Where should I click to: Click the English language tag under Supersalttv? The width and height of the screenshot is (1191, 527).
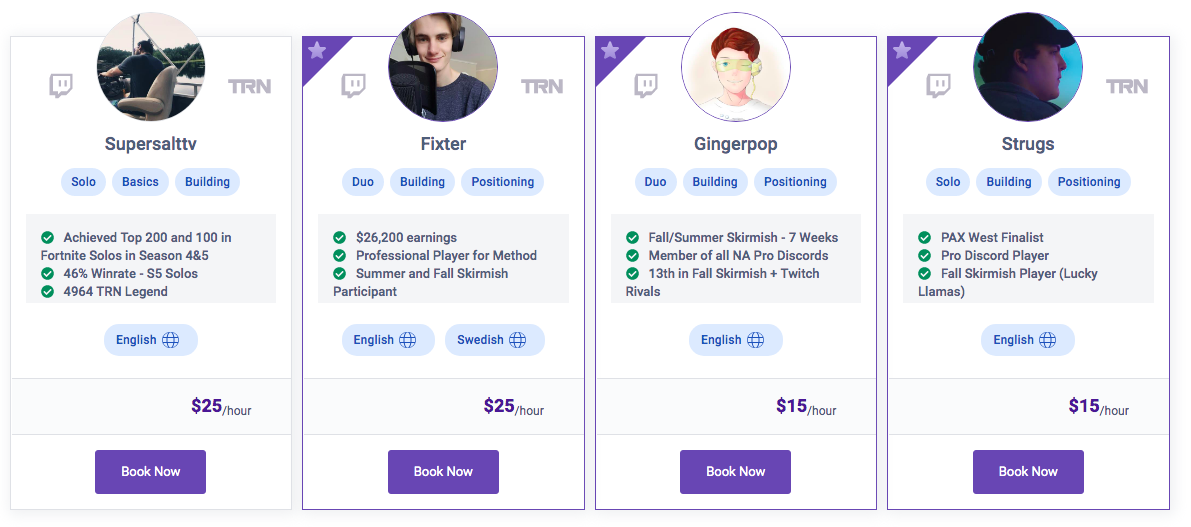[x=150, y=339]
